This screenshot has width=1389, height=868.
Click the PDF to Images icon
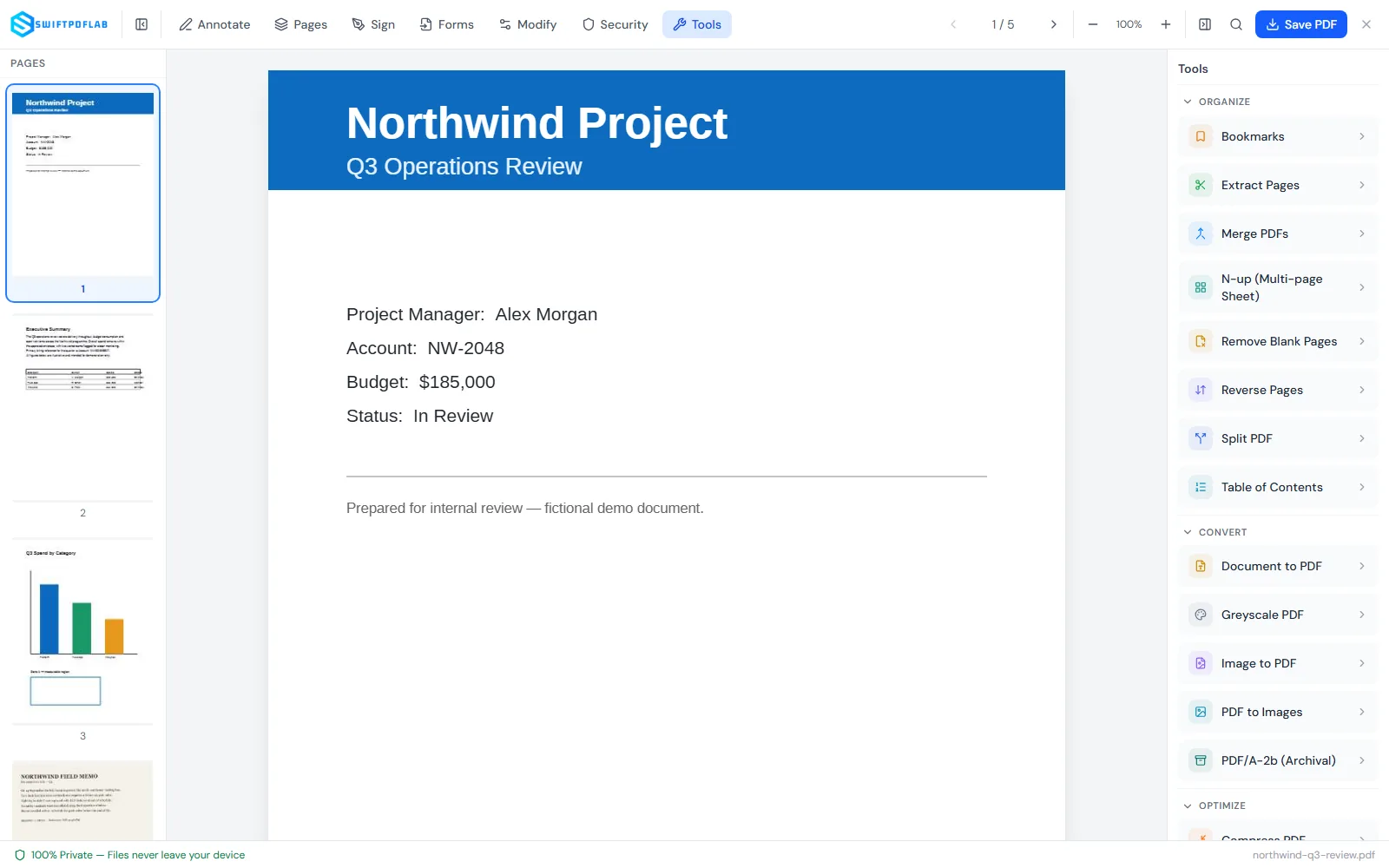click(x=1201, y=712)
